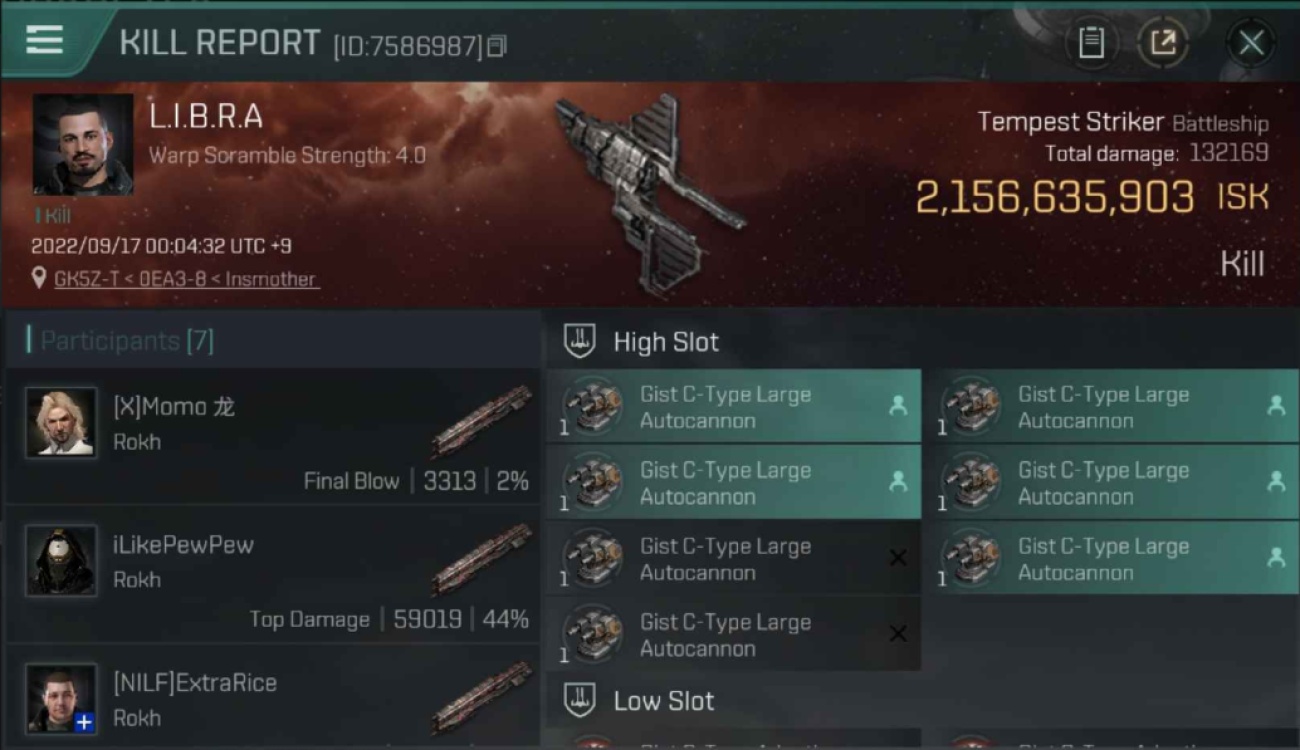View iLikePewPew participant portrait
Screen dimensions: 1300x750
click(62, 561)
